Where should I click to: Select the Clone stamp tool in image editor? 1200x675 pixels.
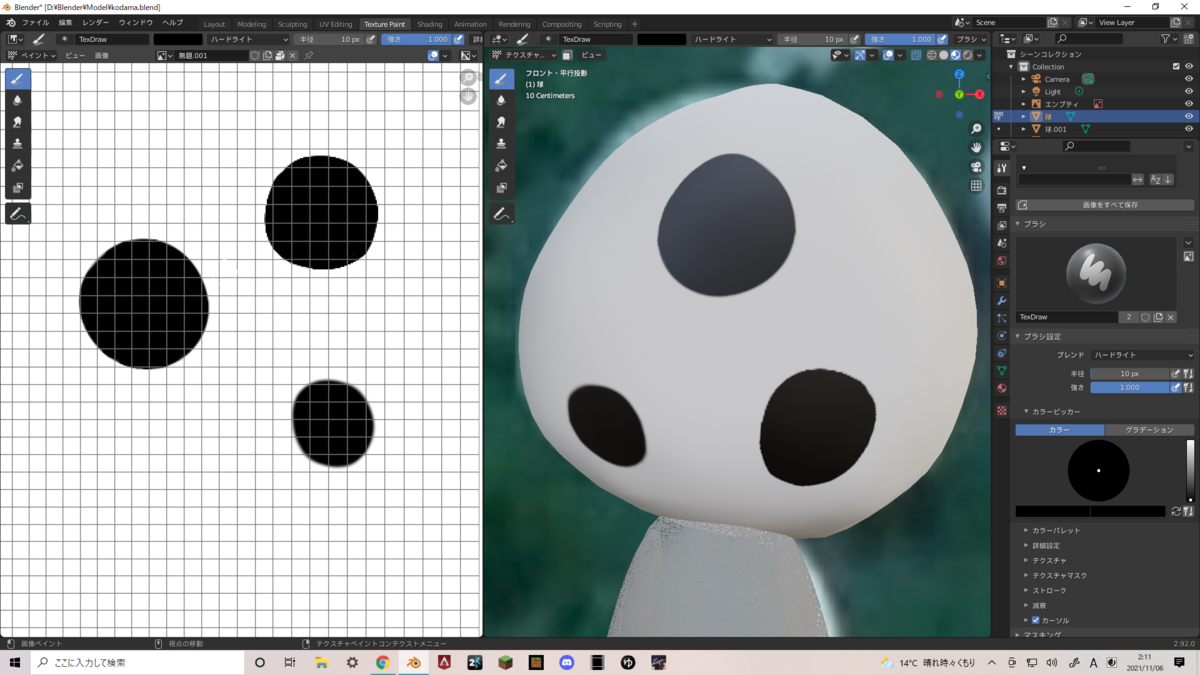click(x=18, y=144)
